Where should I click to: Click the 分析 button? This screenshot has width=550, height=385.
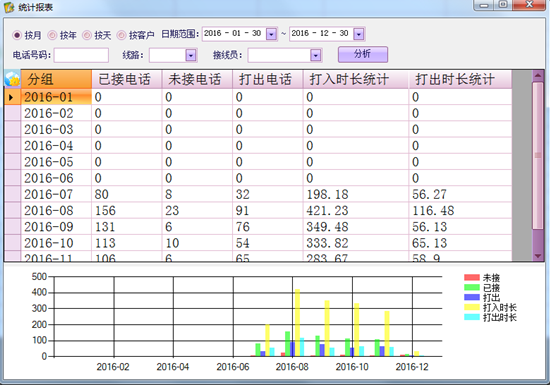[363, 54]
